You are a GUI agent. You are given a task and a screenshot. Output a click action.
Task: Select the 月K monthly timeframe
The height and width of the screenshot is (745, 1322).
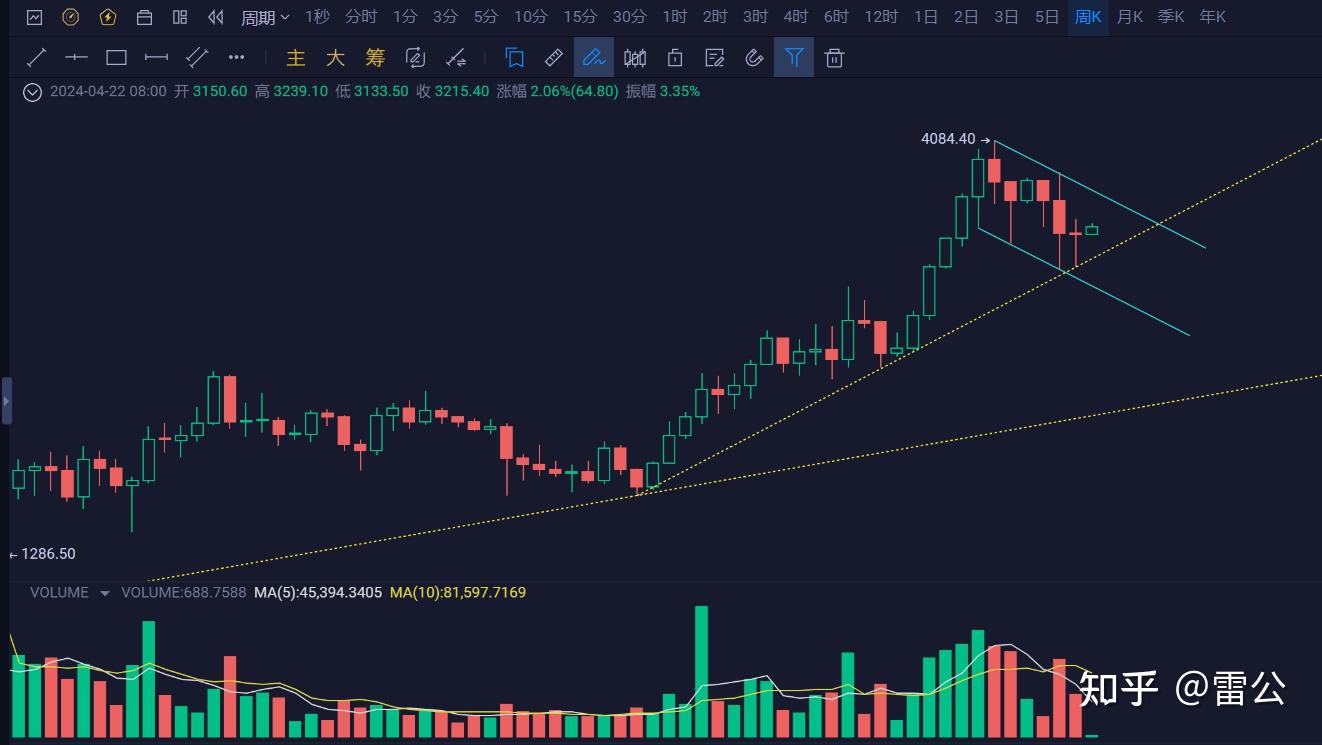[1130, 17]
